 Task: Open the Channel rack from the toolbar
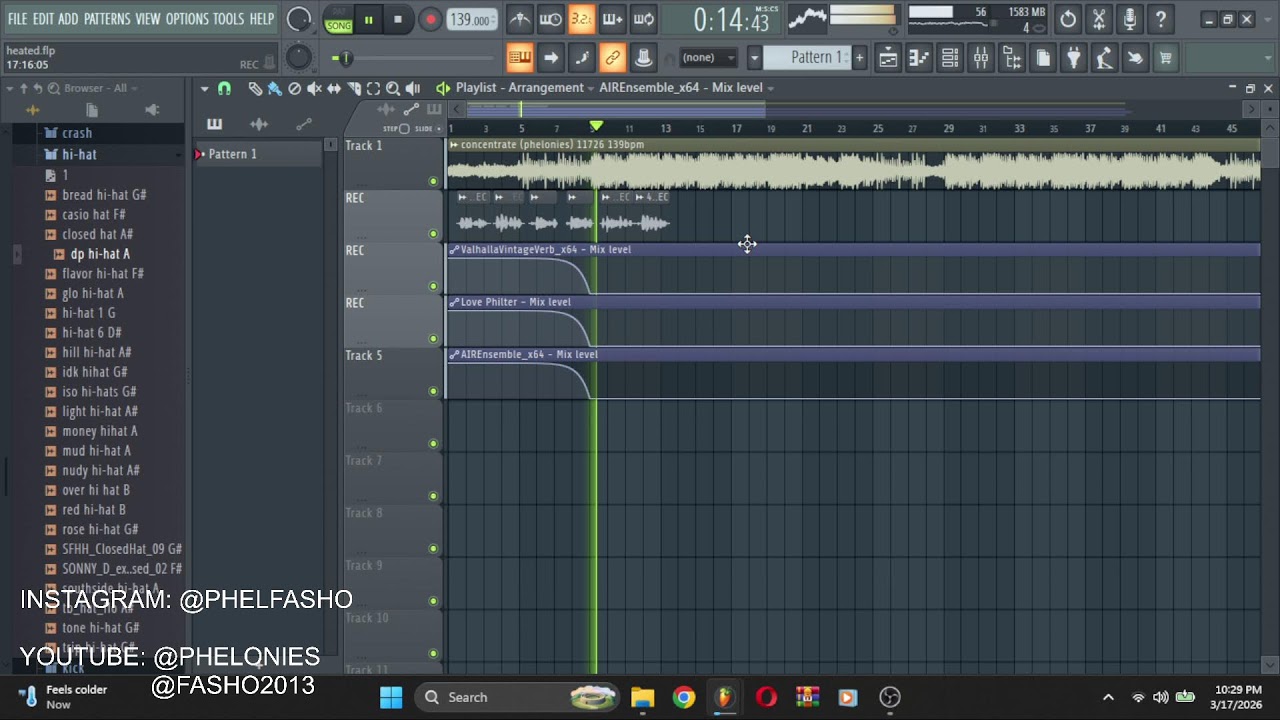pos(950,58)
